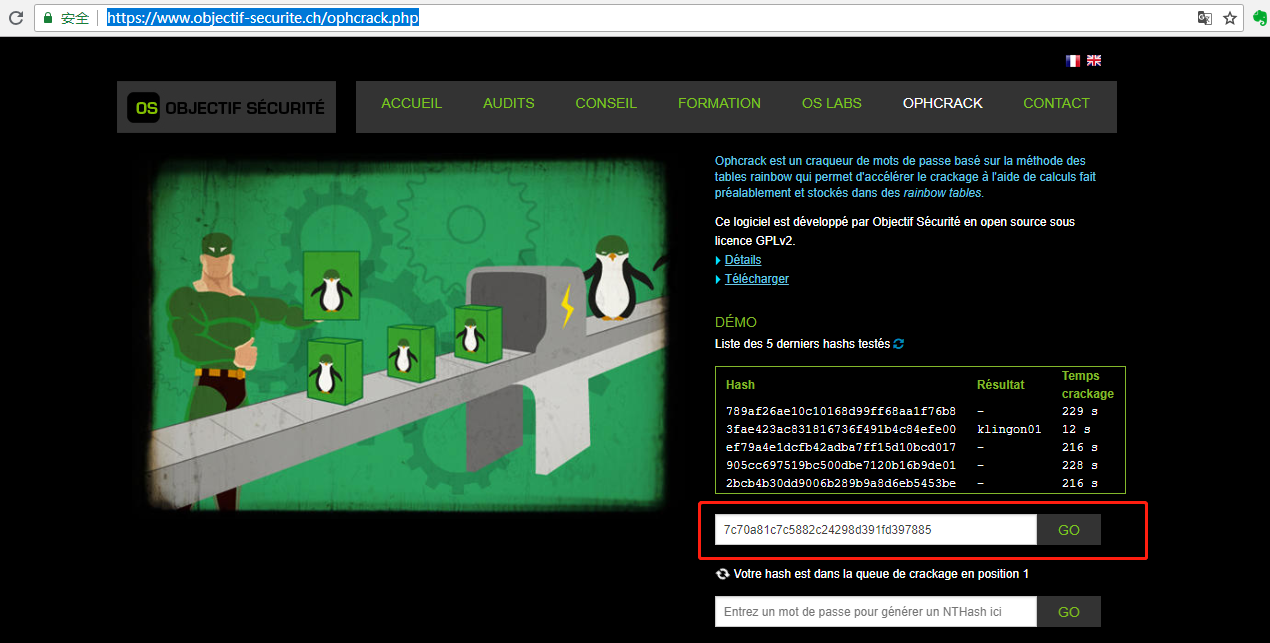The width and height of the screenshot is (1270, 643).
Task: Click GO next to the hash field
Action: pos(1069,530)
